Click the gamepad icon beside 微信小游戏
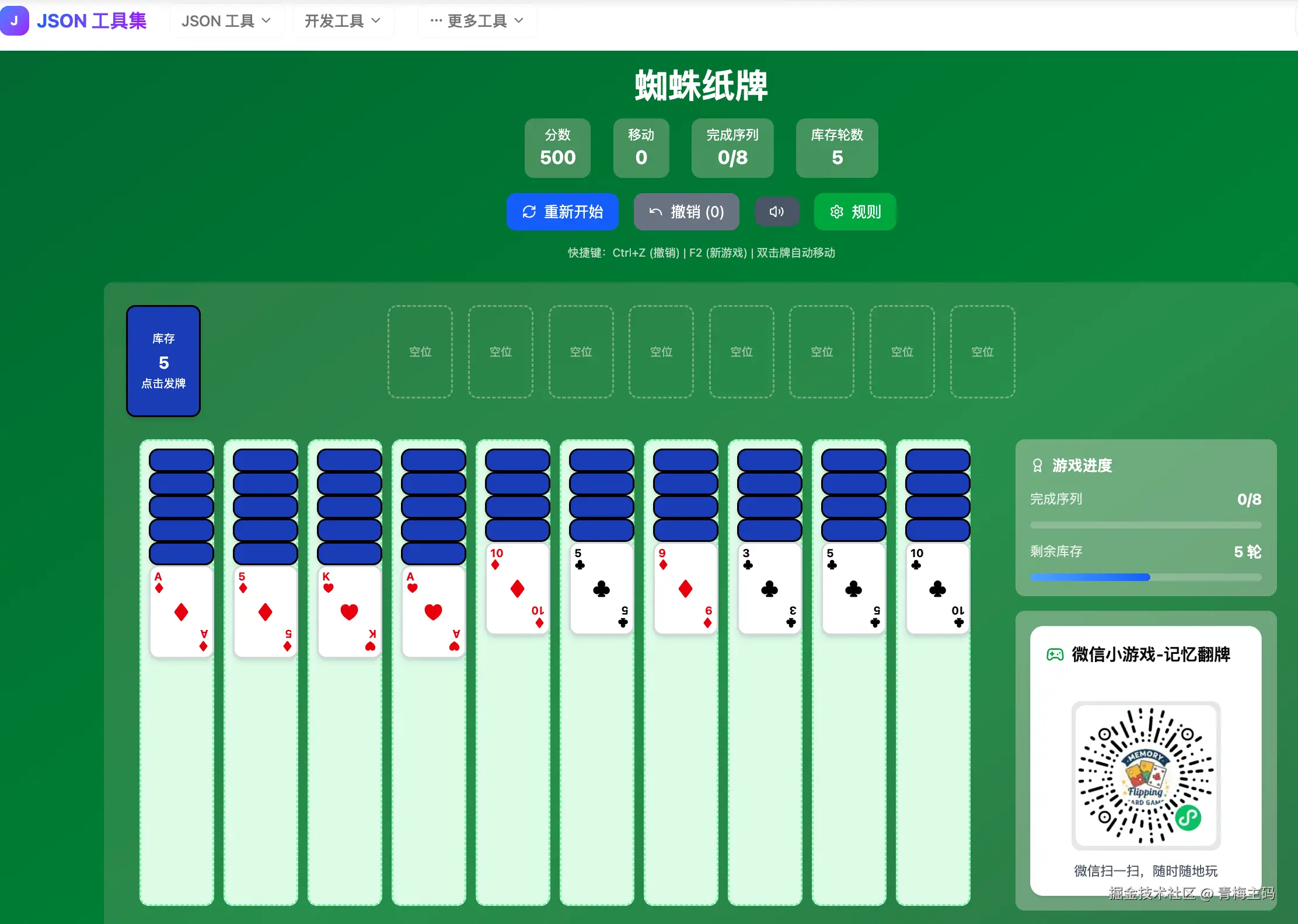 click(1055, 654)
